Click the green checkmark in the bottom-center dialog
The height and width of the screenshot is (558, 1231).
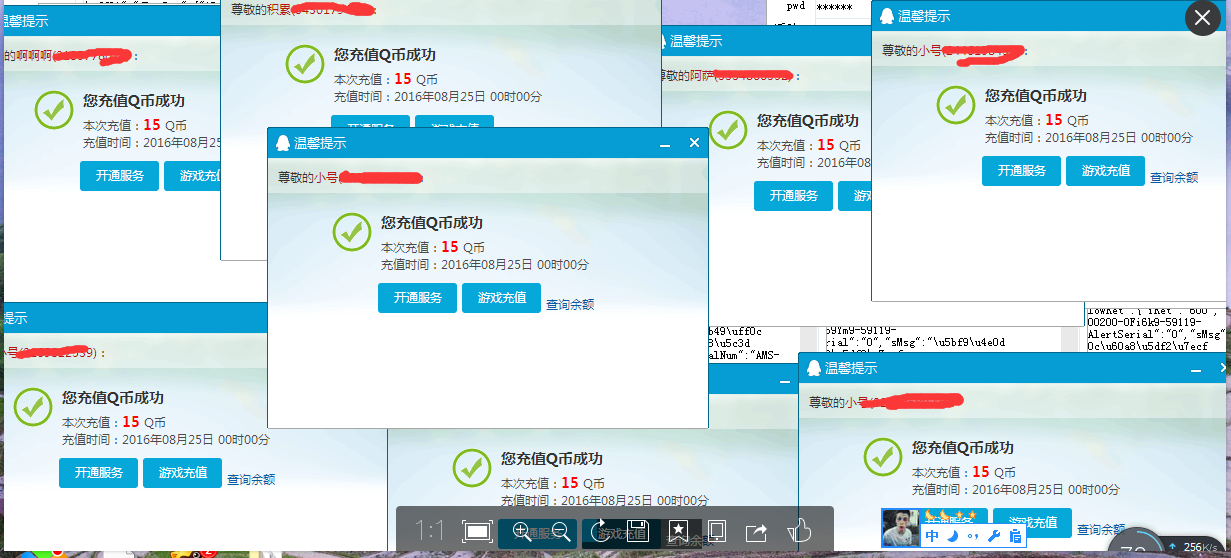(472, 467)
